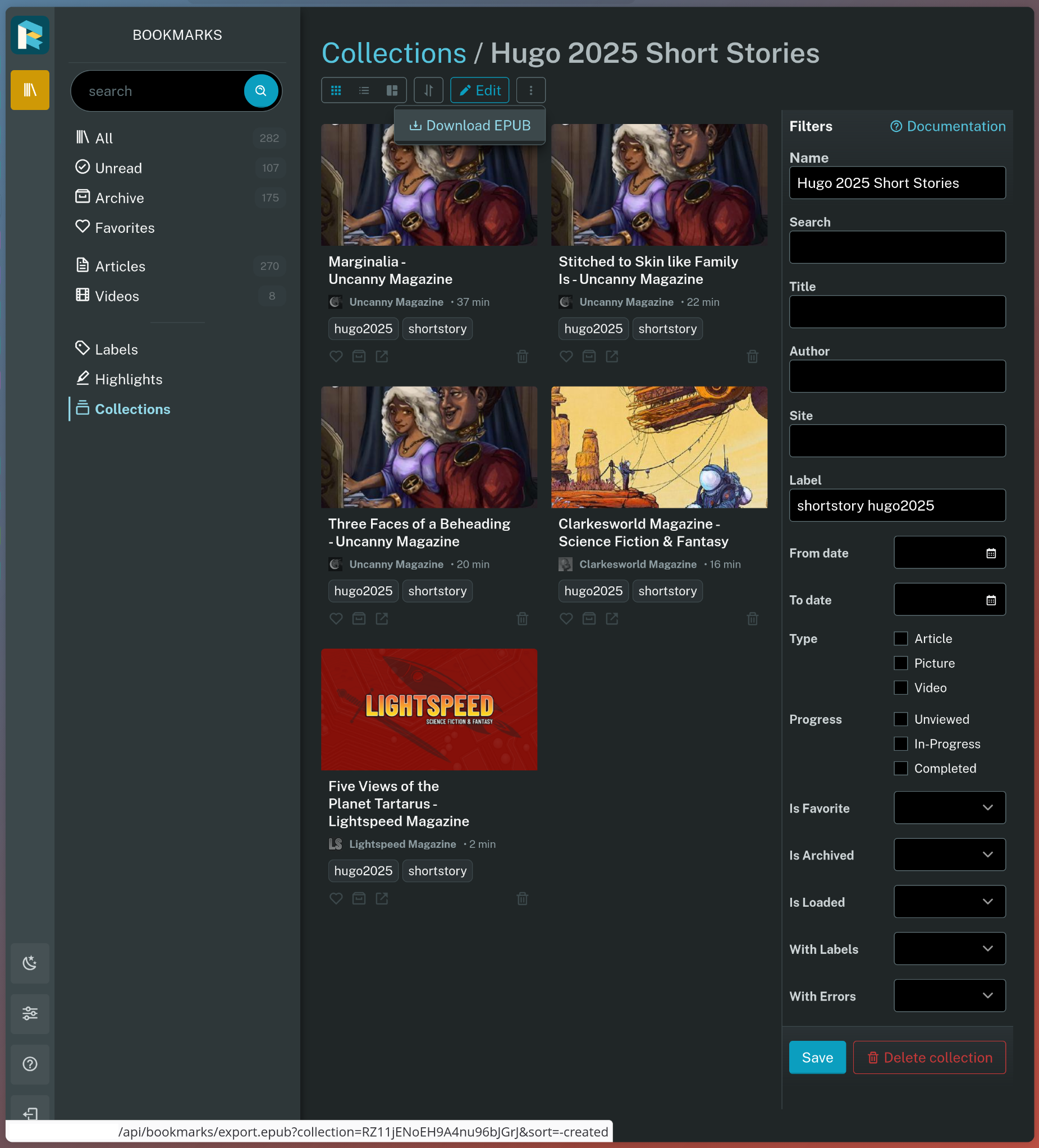Expand the Is Archived dropdown

point(950,855)
